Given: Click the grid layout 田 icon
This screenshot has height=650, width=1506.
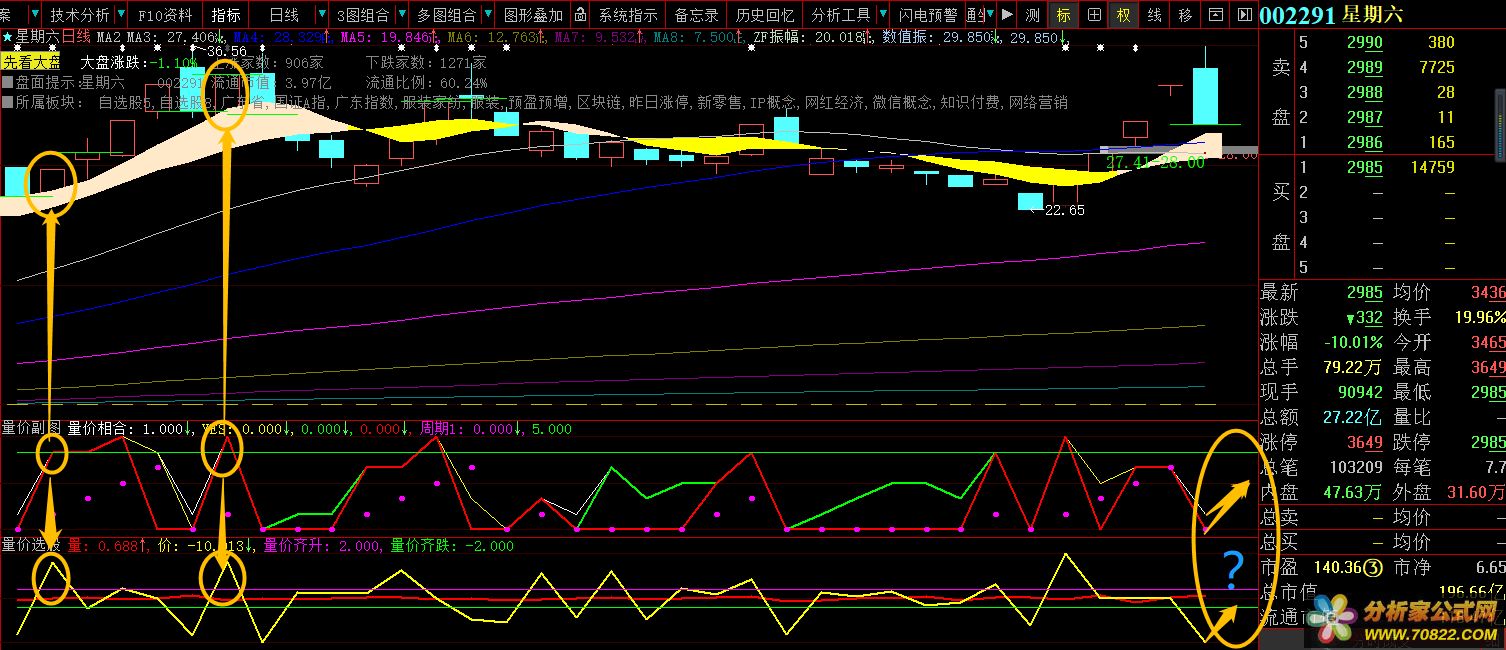Looking at the screenshot, I should click(1094, 15).
